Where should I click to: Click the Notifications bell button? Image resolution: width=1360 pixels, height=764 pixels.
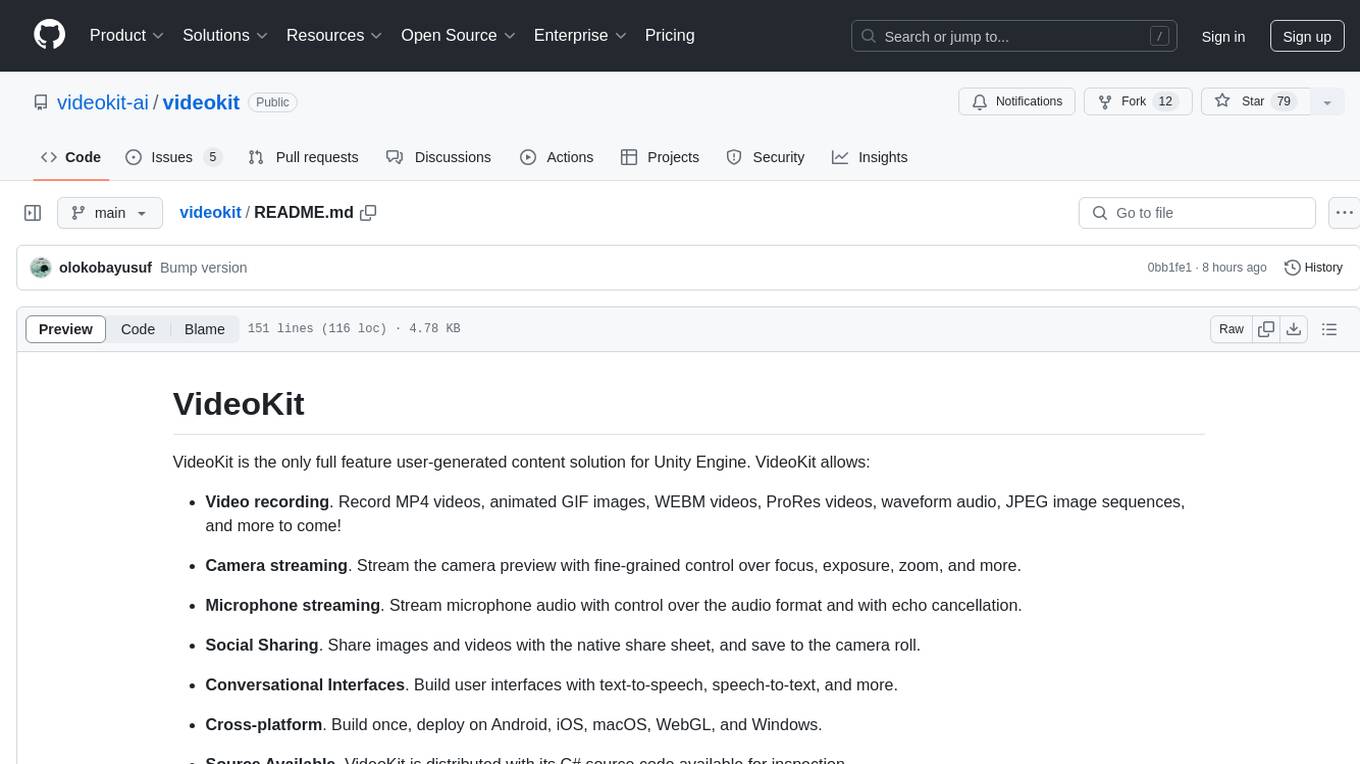1017,102
